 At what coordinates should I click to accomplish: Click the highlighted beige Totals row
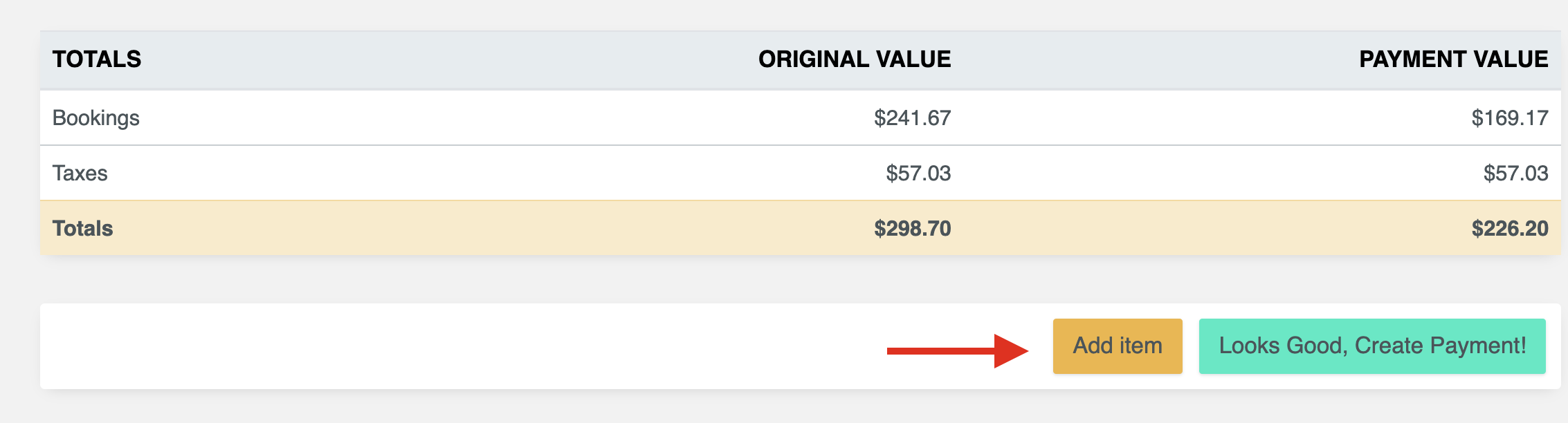pyautogui.click(x=801, y=228)
